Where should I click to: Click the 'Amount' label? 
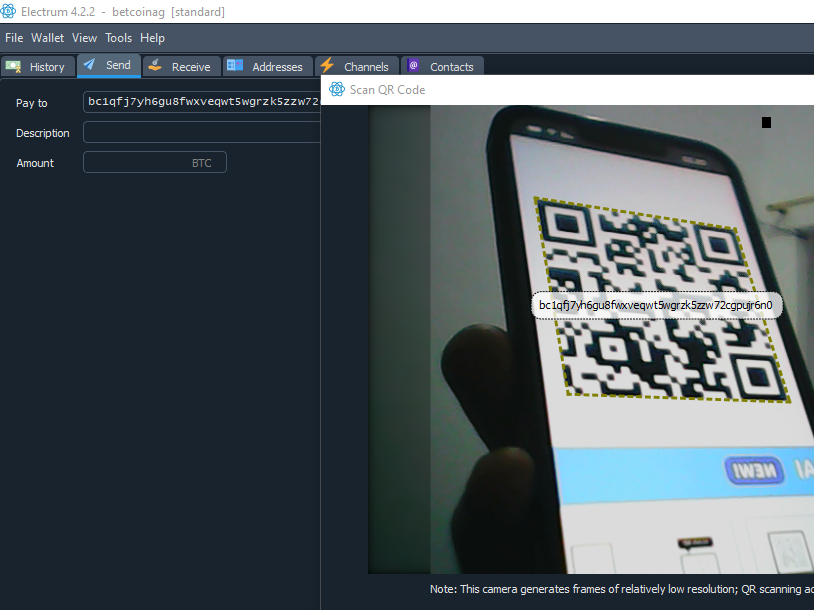(35, 163)
